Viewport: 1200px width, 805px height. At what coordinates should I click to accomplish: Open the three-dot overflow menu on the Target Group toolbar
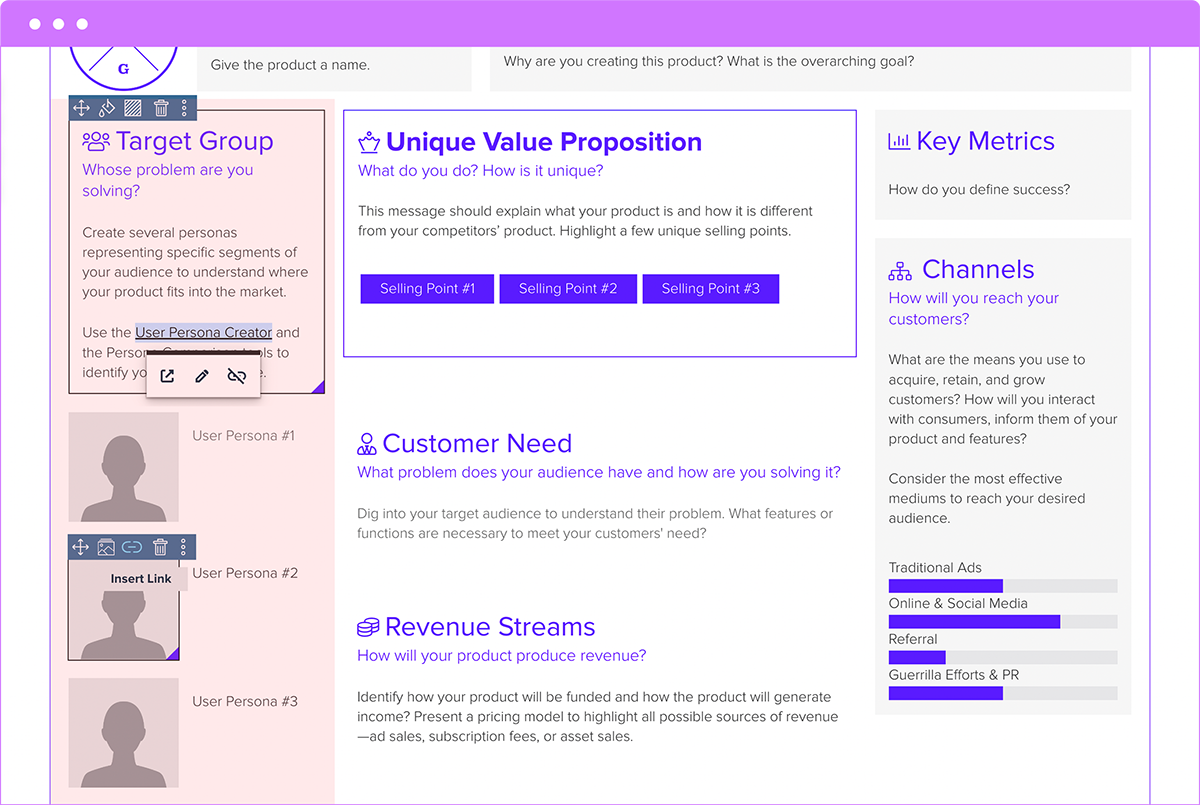pos(185,107)
